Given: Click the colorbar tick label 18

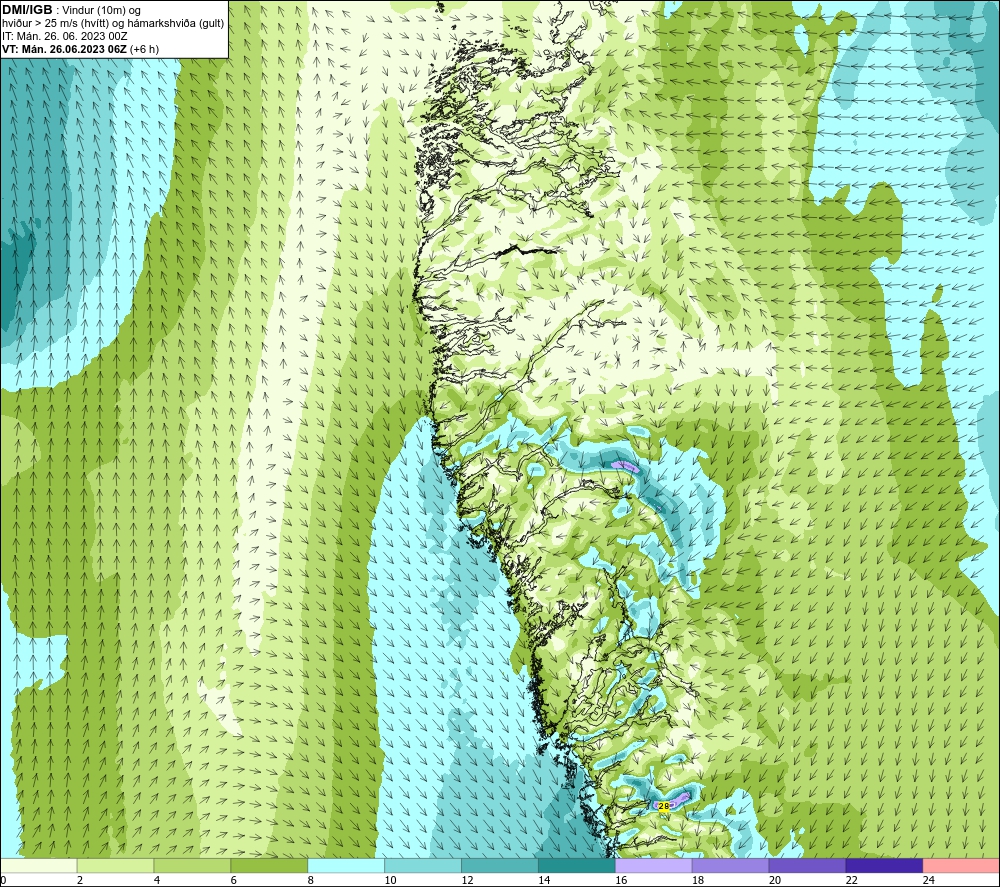Looking at the screenshot, I should pyautogui.click(x=698, y=880).
